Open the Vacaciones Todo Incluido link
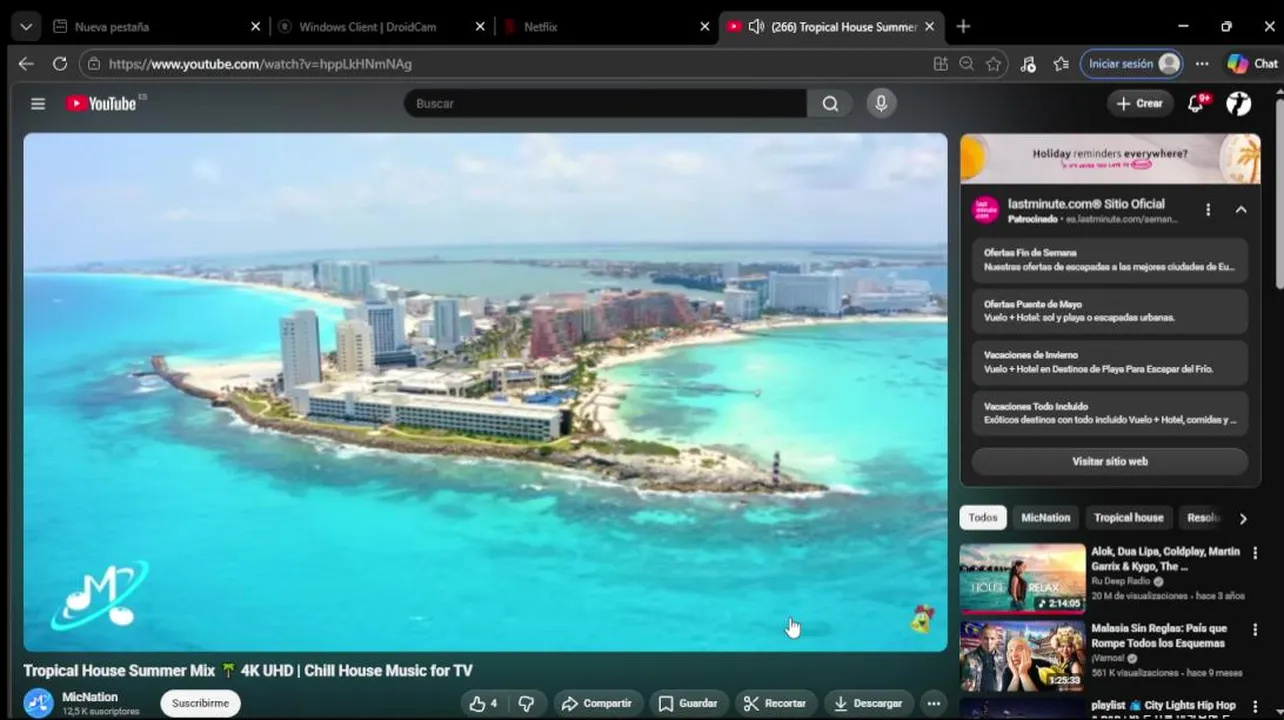Screen dimensions: 1284x720 1110,413
